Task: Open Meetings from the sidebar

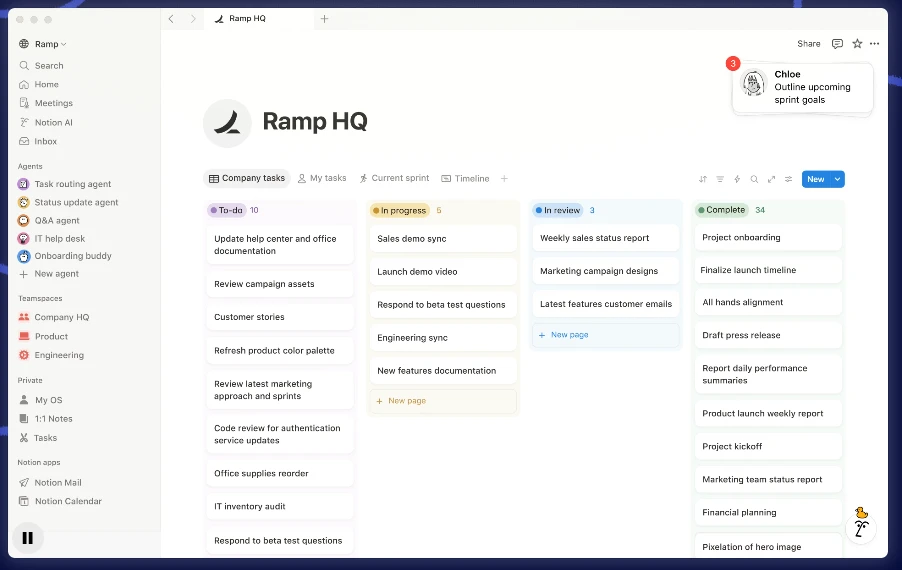Action: tap(45, 103)
